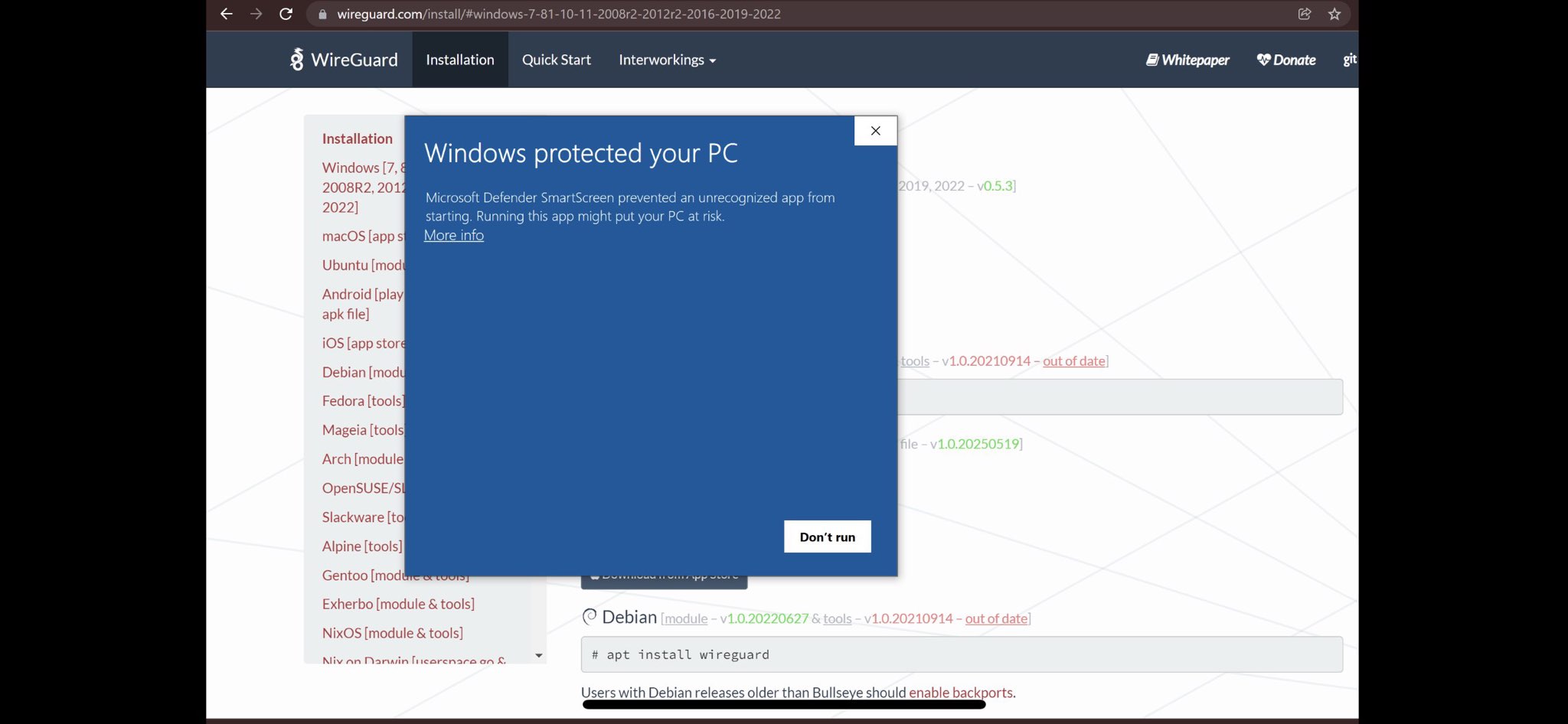Screen dimensions: 1568x724
Task: Click upper out of date link
Action: click(1074, 361)
